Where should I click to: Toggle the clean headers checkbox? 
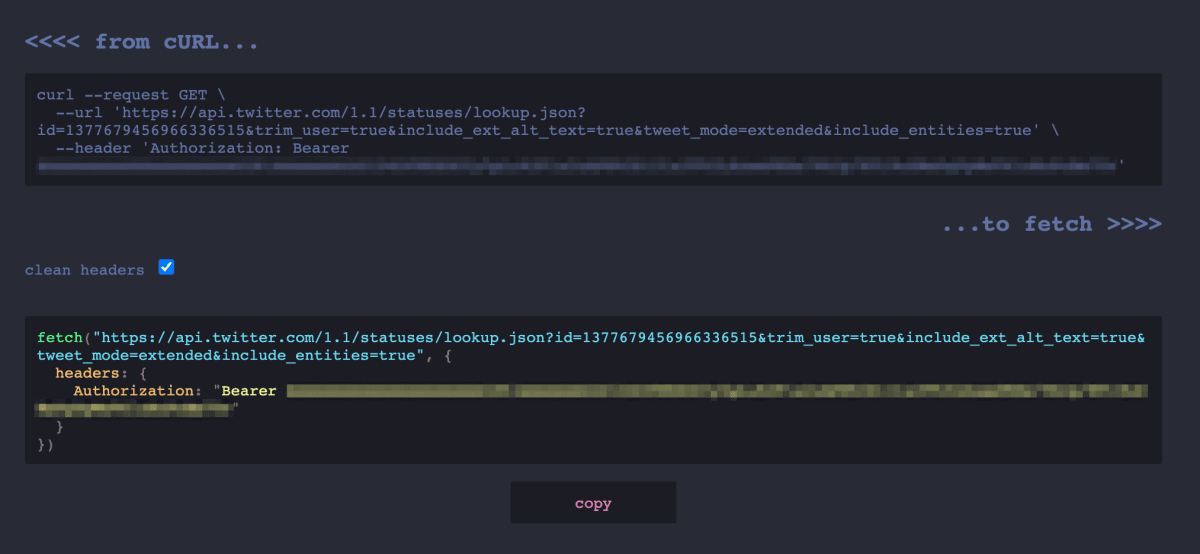click(x=167, y=268)
